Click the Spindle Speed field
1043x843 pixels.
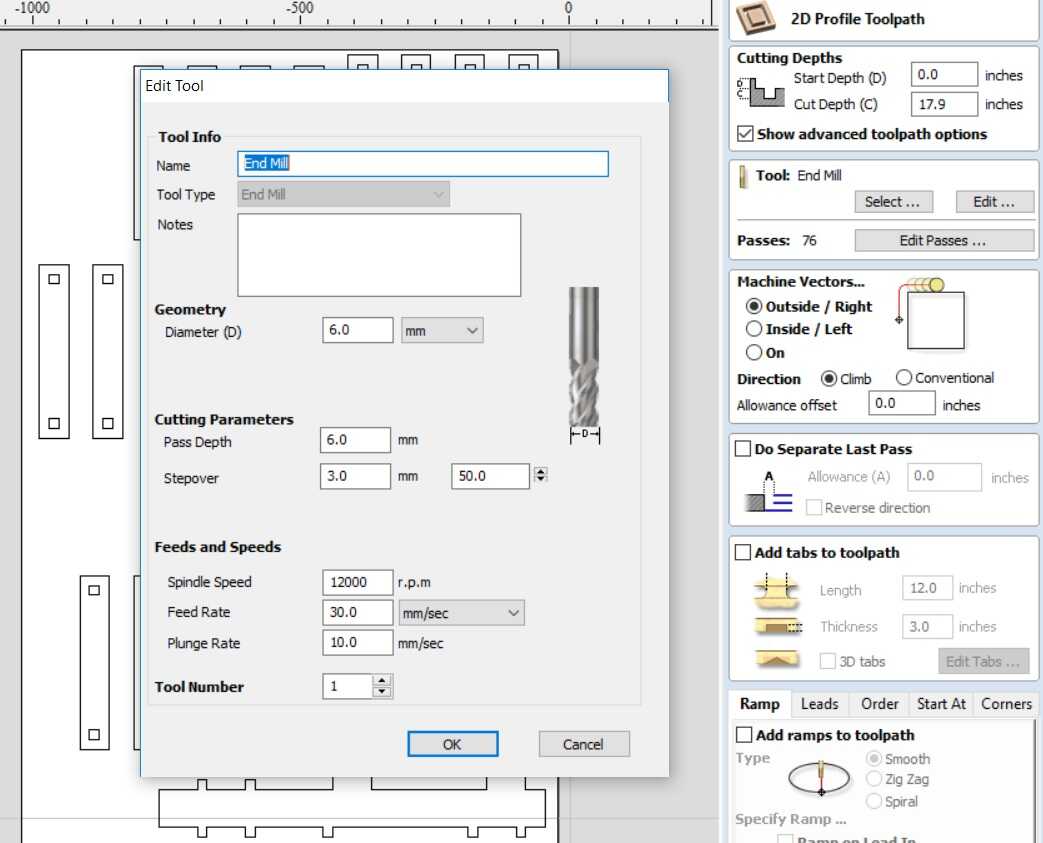(x=357, y=582)
